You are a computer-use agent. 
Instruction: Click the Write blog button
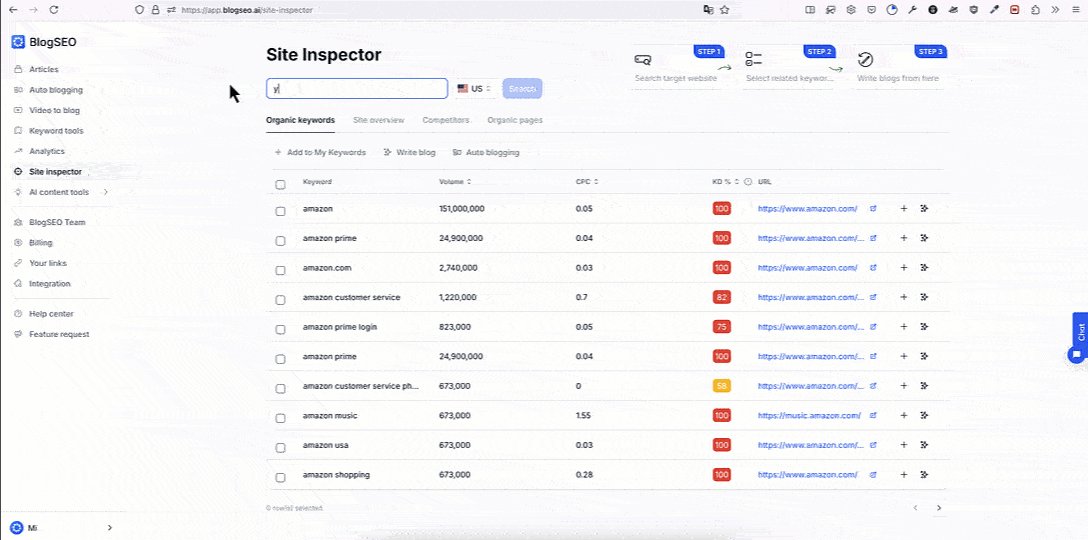[409, 153]
